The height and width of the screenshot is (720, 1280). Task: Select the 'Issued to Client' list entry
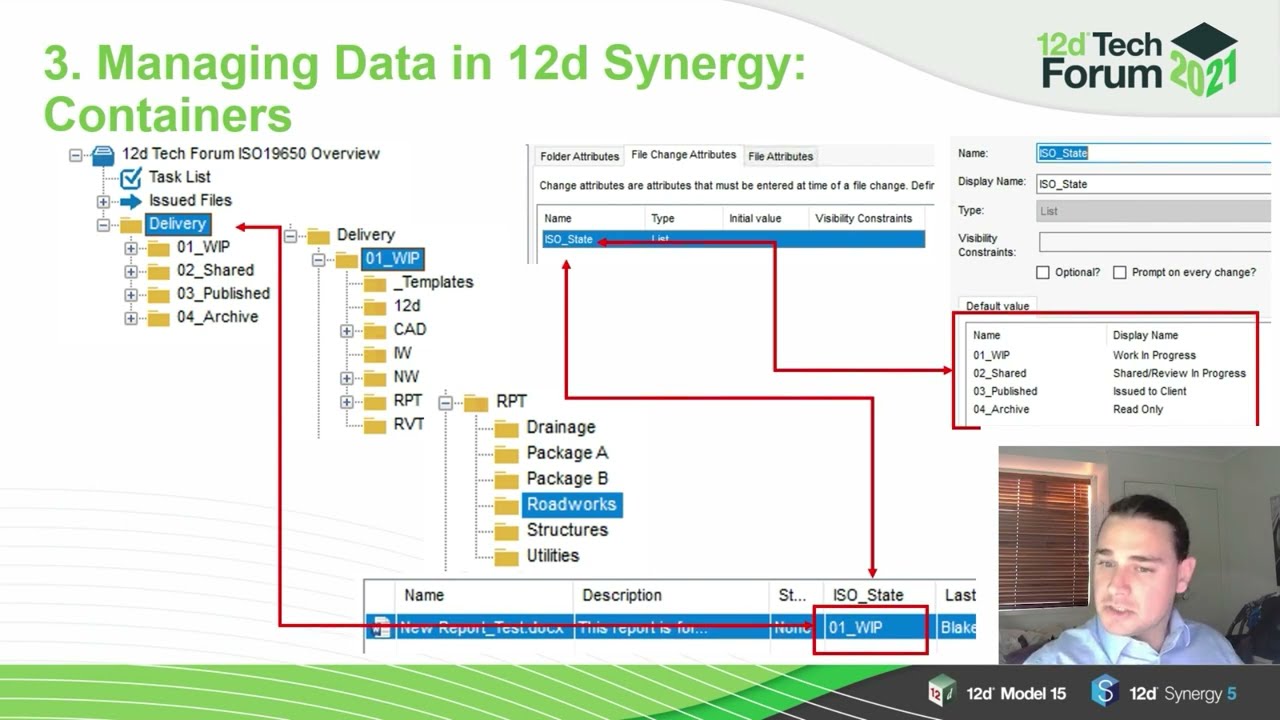pos(1149,391)
